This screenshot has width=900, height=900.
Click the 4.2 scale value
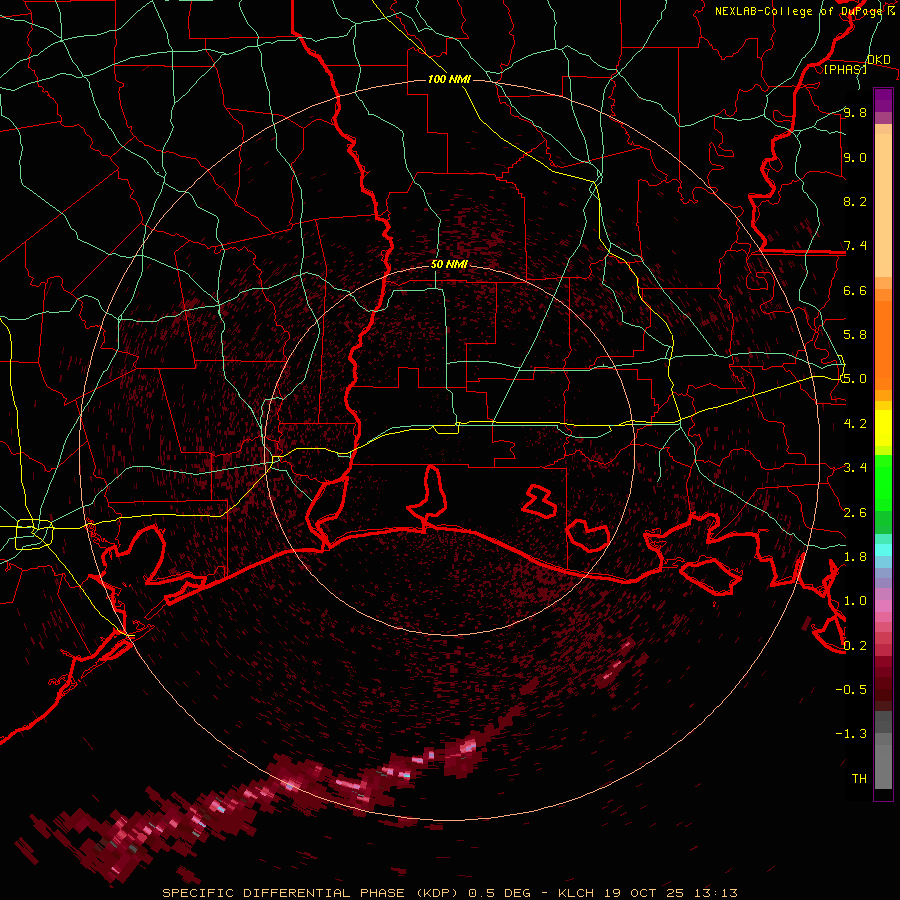click(x=855, y=424)
